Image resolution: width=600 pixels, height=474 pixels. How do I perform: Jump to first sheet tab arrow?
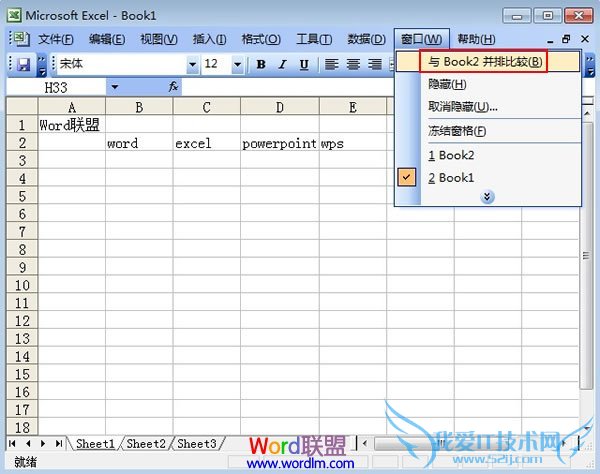(x=12, y=443)
